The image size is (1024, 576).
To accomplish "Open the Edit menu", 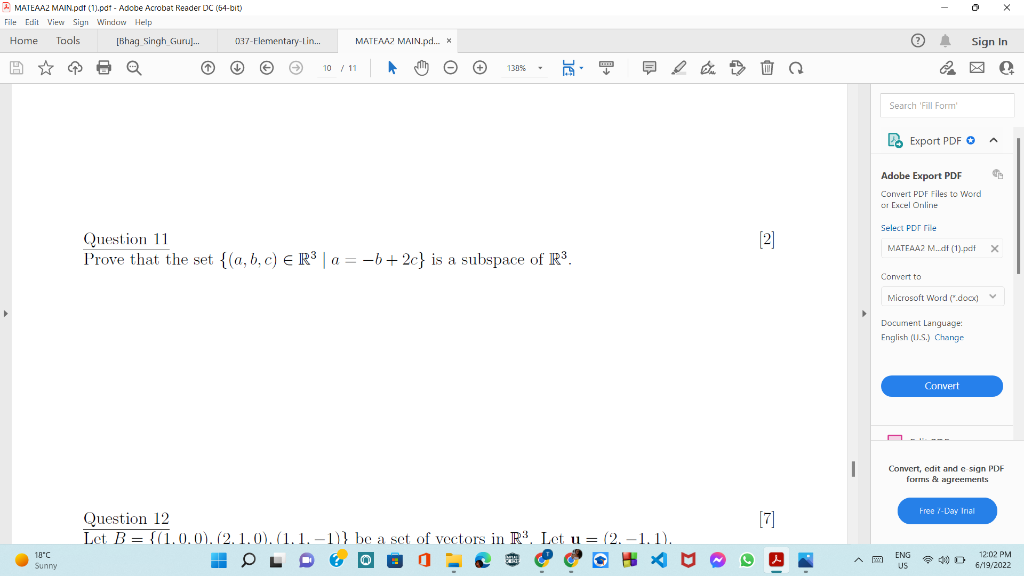I will (x=32, y=21).
